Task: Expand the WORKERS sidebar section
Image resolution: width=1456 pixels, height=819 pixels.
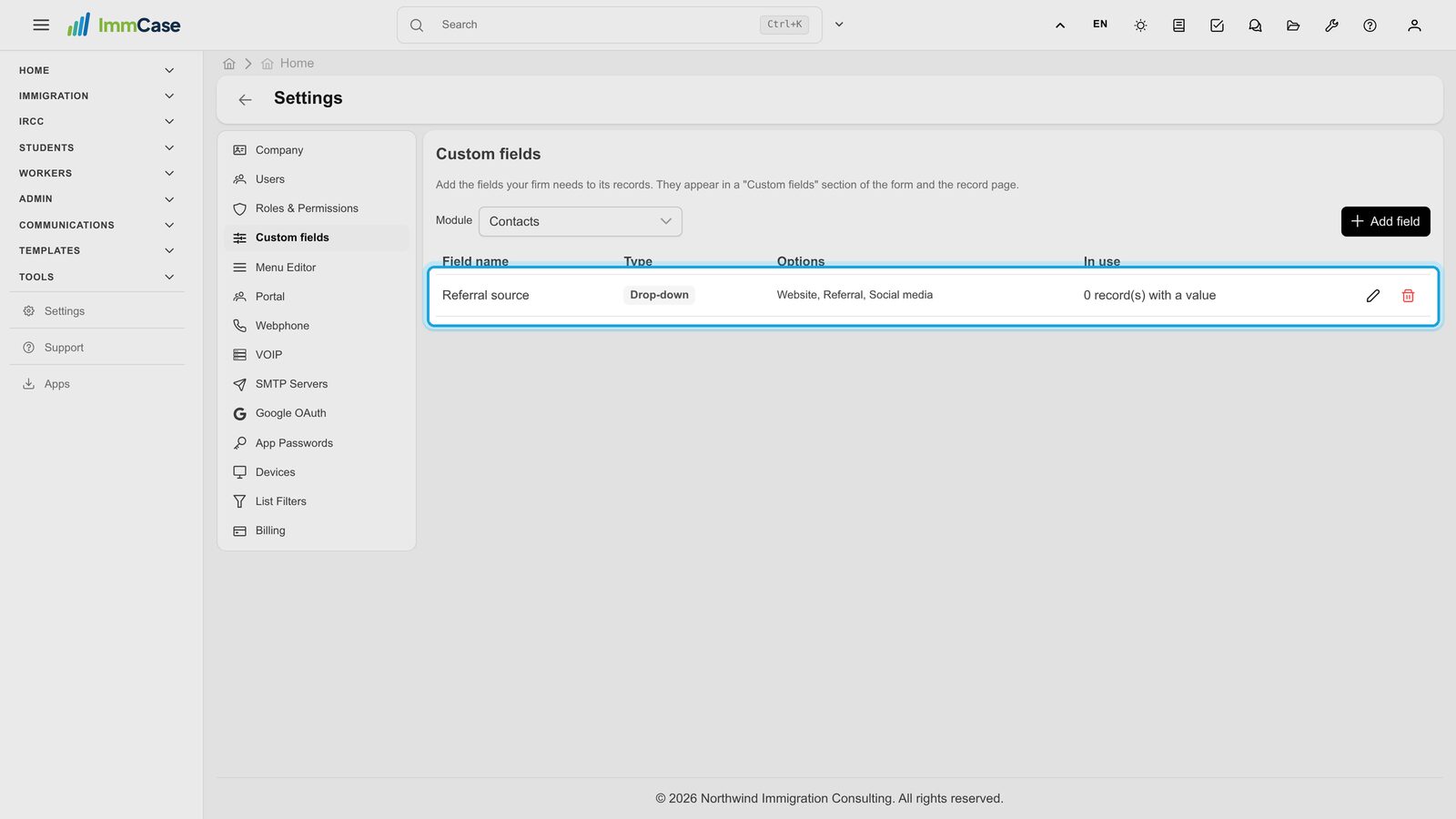Action: point(96,173)
